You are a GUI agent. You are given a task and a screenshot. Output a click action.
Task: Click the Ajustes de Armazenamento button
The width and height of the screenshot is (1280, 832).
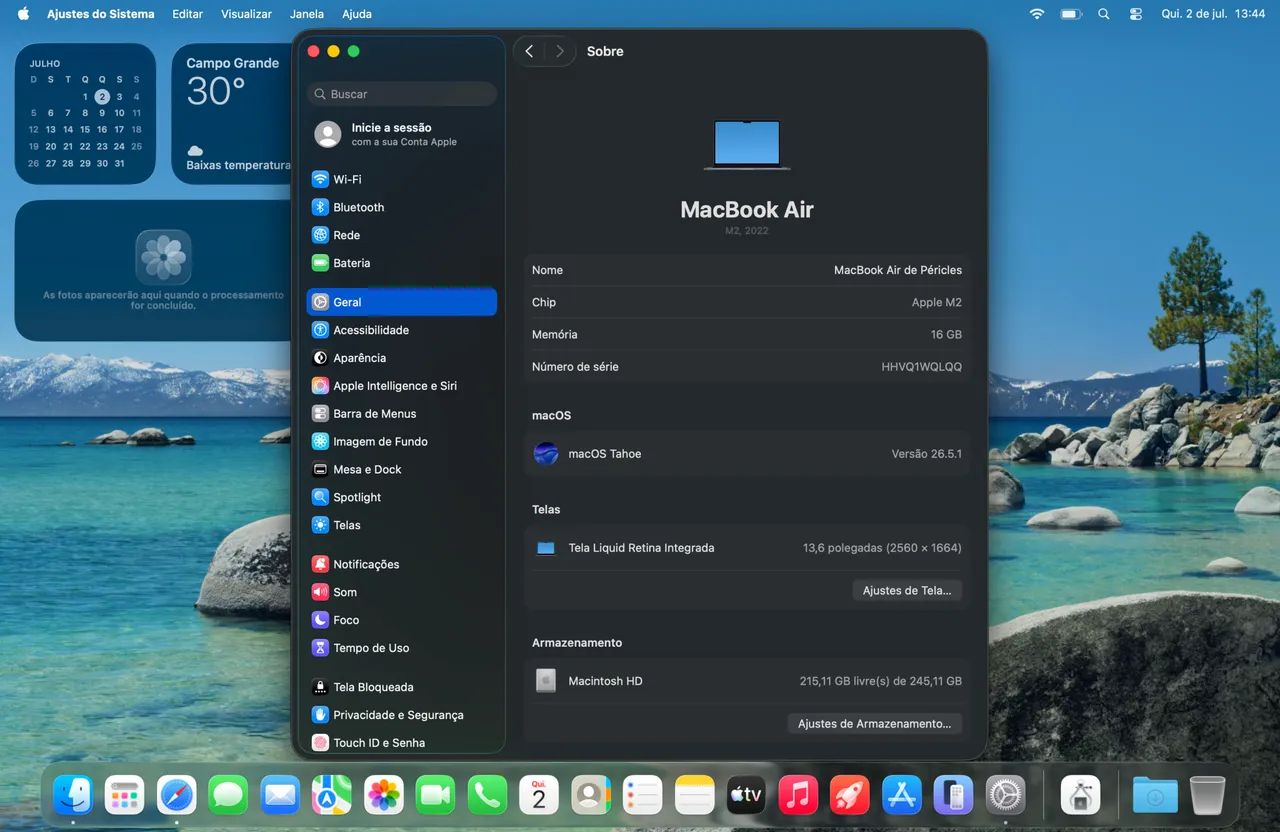pos(875,723)
